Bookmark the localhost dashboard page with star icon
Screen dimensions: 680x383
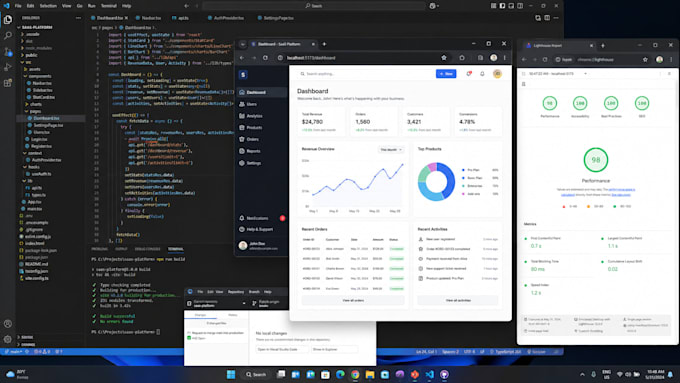pos(444,58)
